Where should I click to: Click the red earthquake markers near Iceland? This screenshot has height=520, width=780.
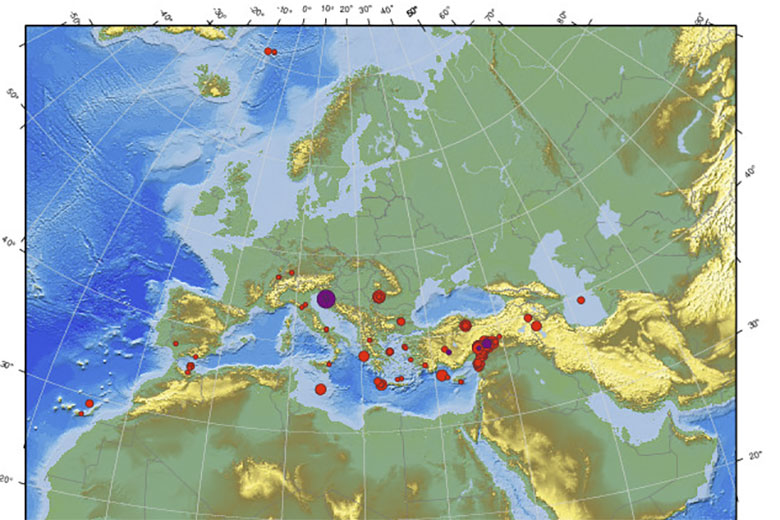[x=269, y=51]
